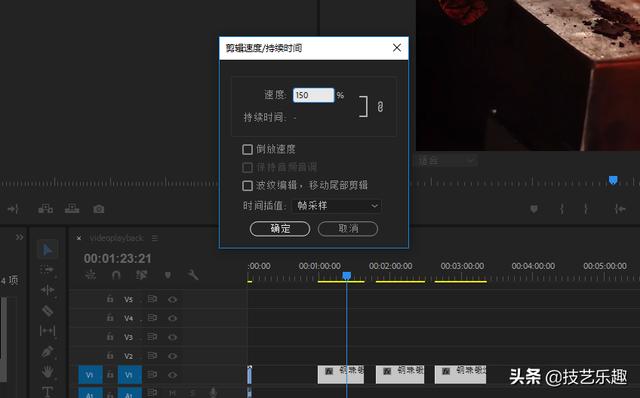Select the Razor tool
This screenshot has width=640, height=398.
click(x=47, y=311)
